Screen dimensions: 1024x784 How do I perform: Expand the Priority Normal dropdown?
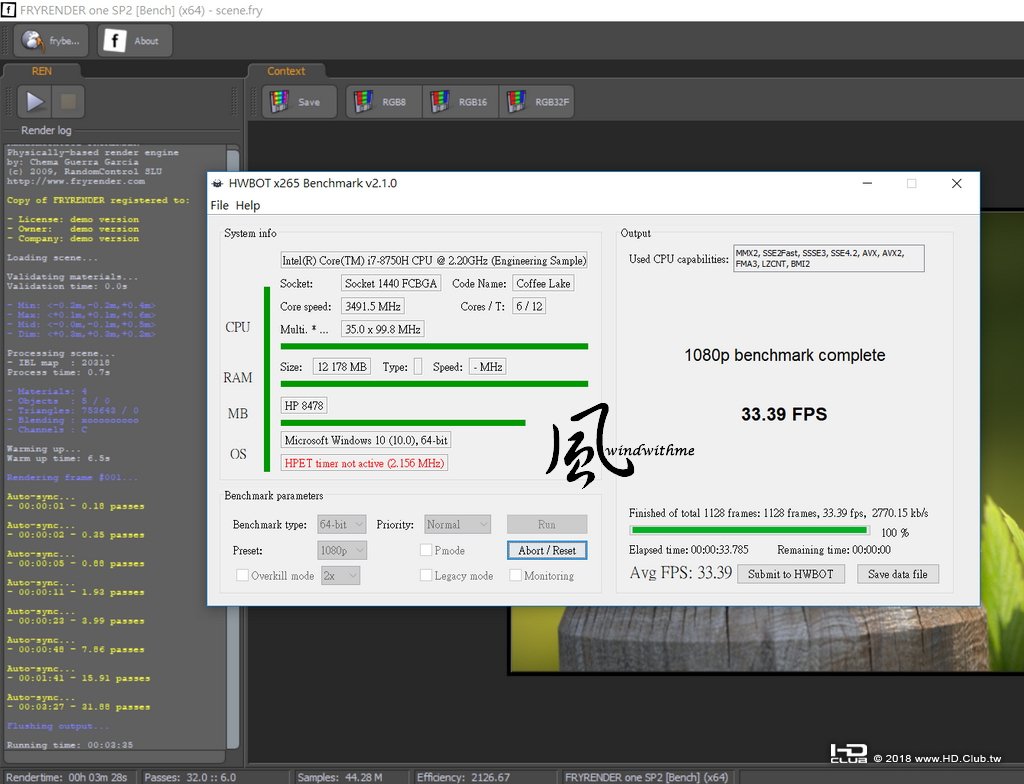coord(457,525)
